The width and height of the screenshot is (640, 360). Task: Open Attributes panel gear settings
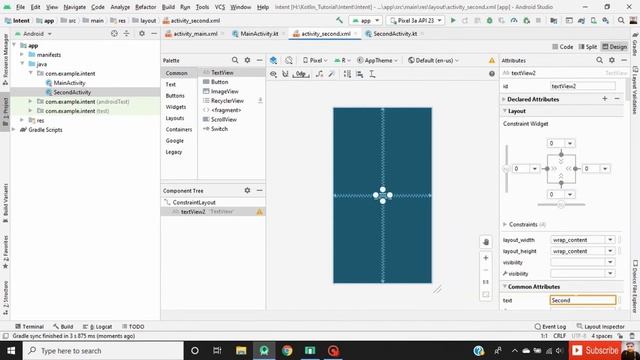click(x=611, y=60)
